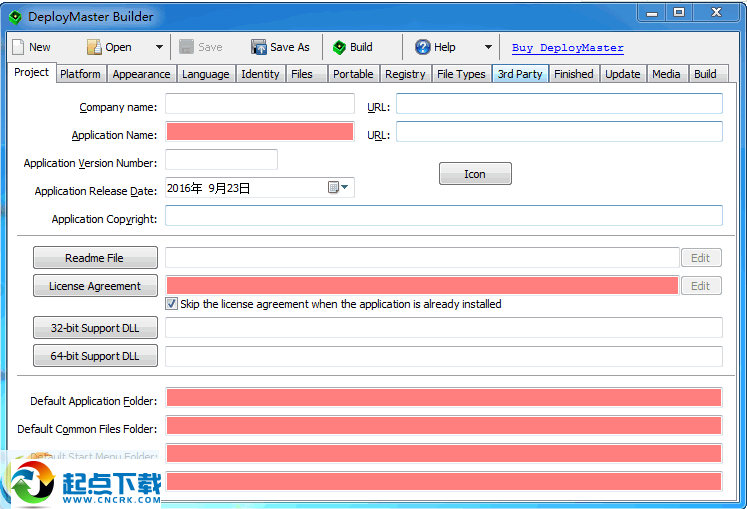
Task: Click the Icon button
Action: coord(475,174)
